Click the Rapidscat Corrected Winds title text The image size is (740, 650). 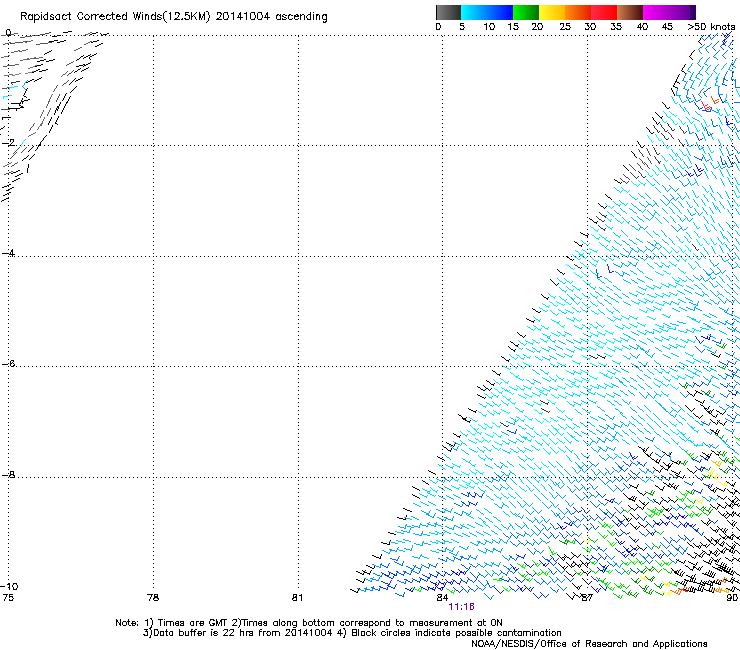174,17
